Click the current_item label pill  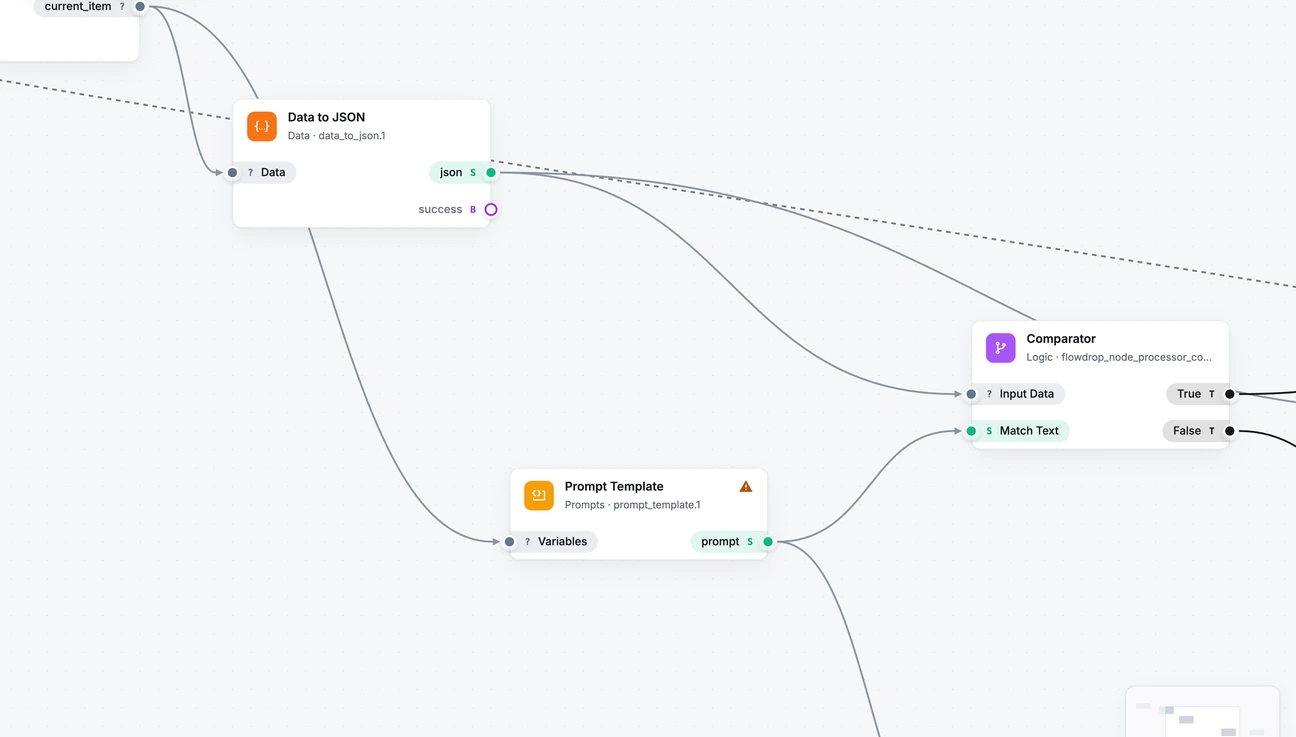click(x=85, y=7)
